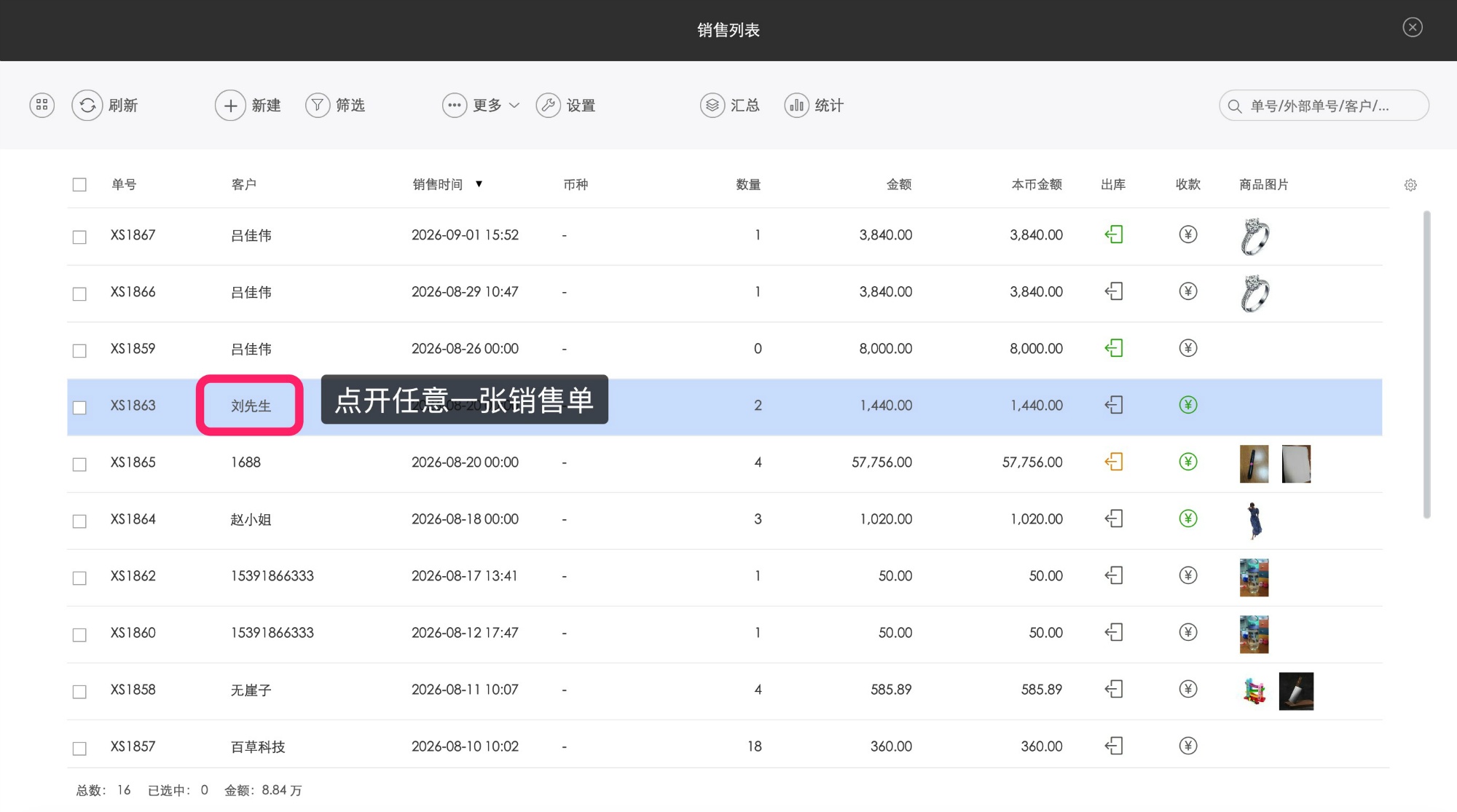The height and width of the screenshot is (812, 1457).
Task: Click the 收款 yen icon for XS1859
Action: pos(1188,348)
